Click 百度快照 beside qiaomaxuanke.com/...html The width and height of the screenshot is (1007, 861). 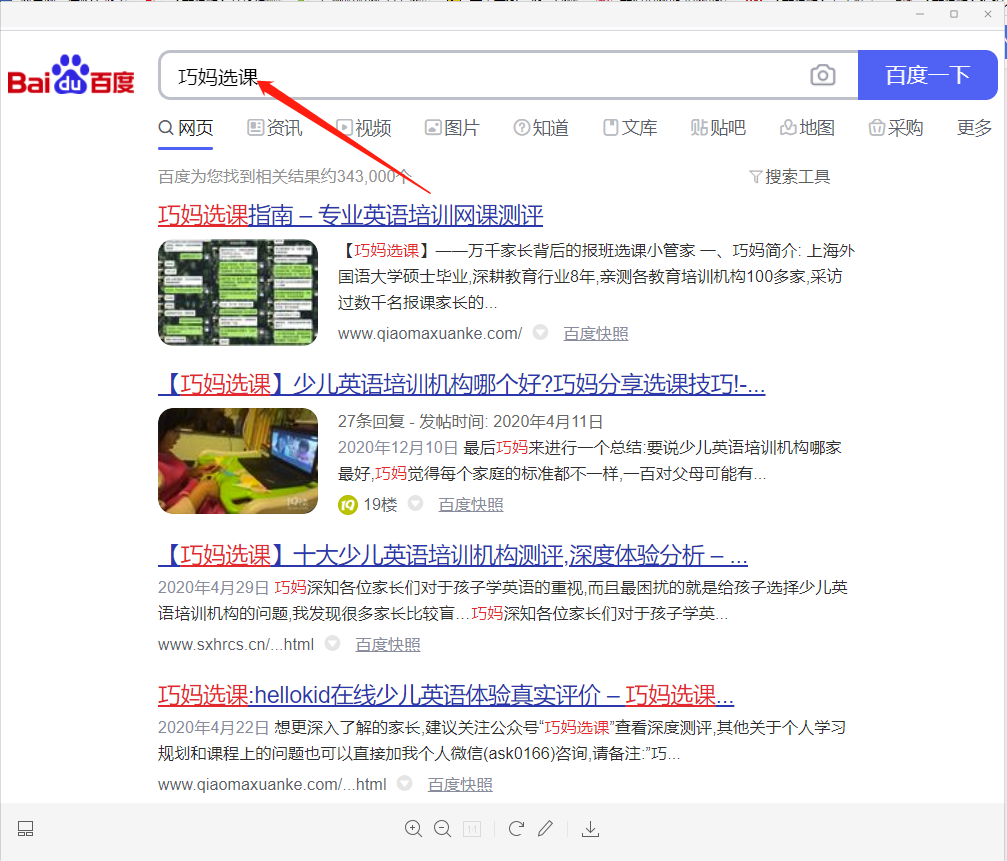(460, 784)
